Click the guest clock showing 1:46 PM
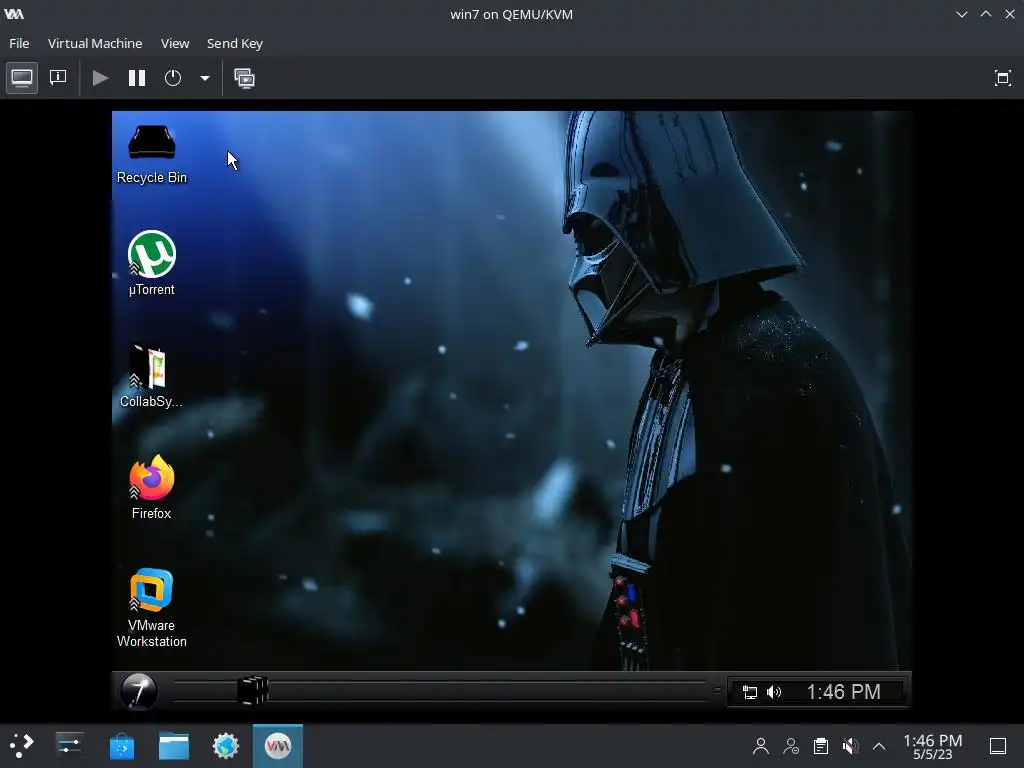The height and width of the screenshot is (768, 1024). [843, 692]
